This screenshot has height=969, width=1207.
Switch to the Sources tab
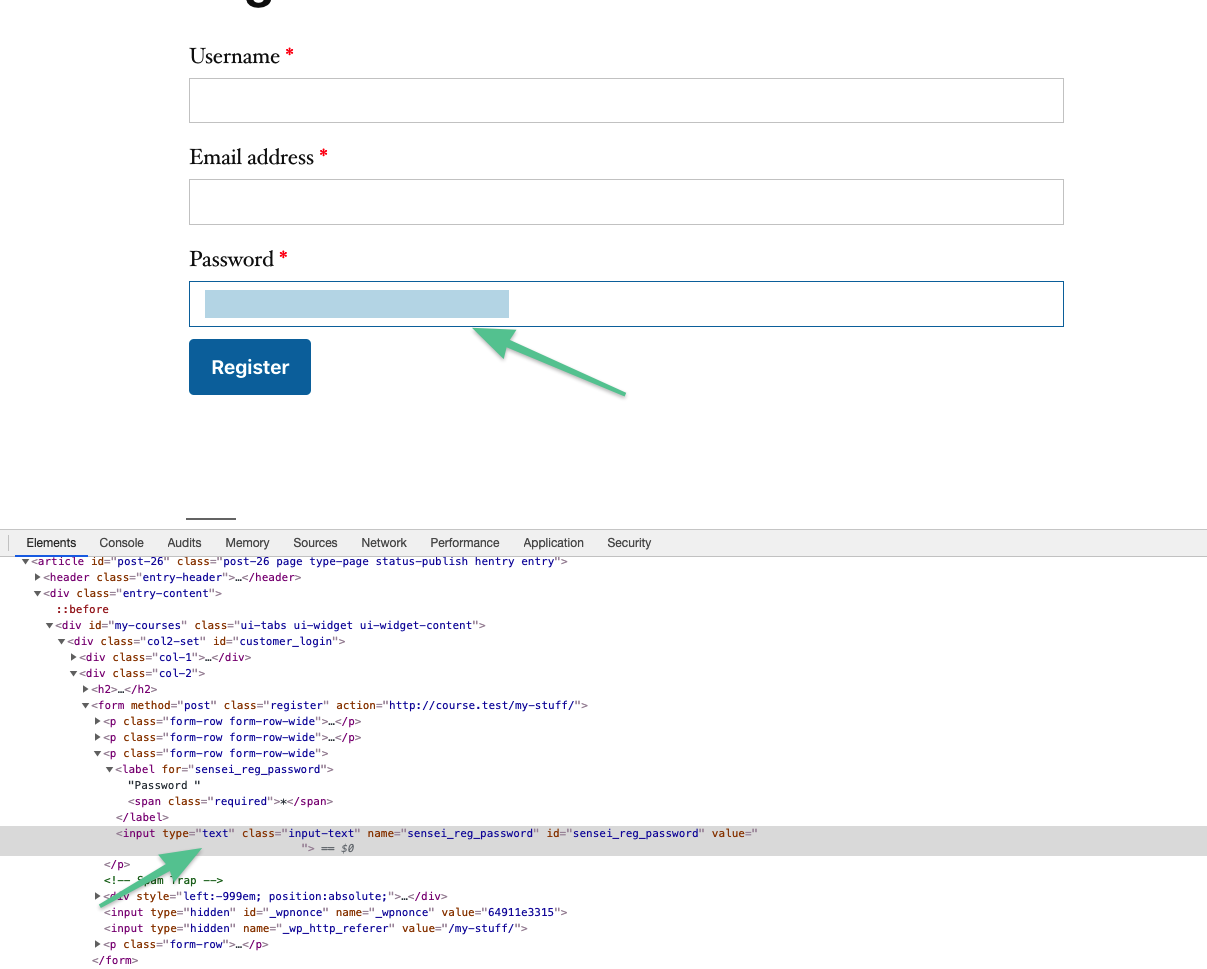click(315, 543)
